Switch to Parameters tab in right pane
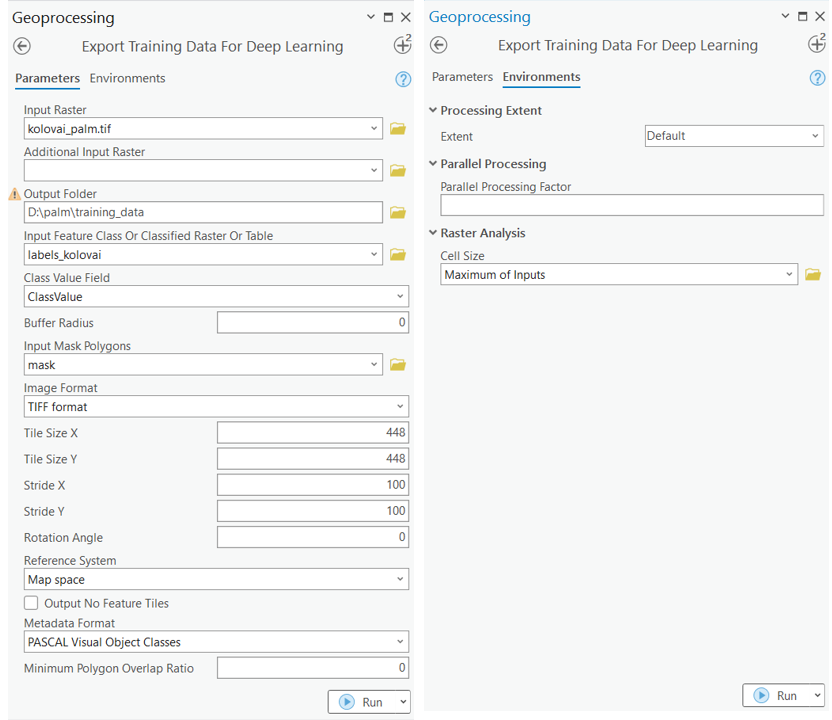 pyautogui.click(x=462, y=77)
